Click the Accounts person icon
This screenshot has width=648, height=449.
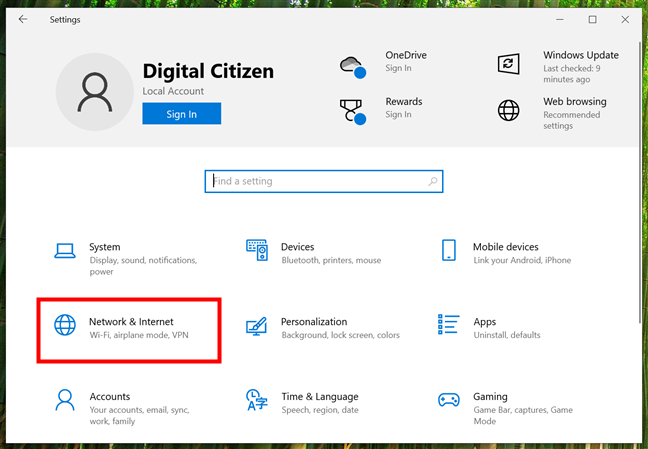pyautogui.click(x=65, y=400)
